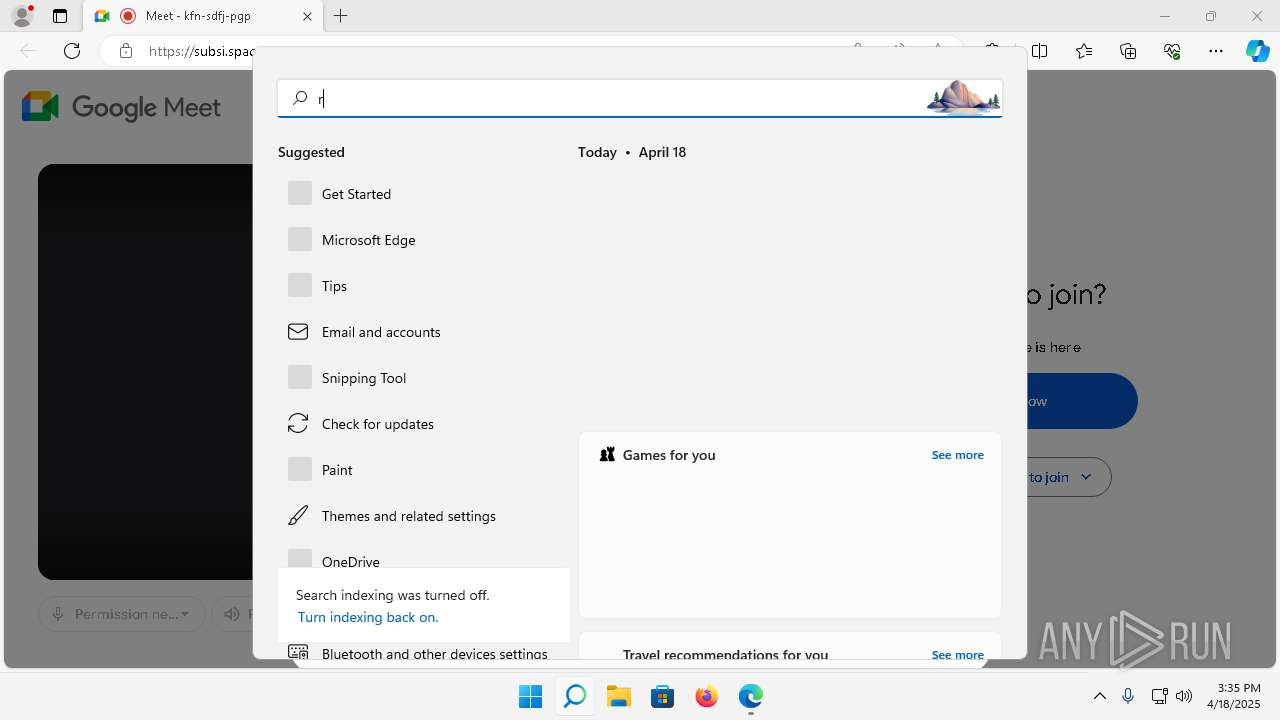Refresh the current Edge page
Viewport: 1280px width, 720px height.
(x=72, y=51)
